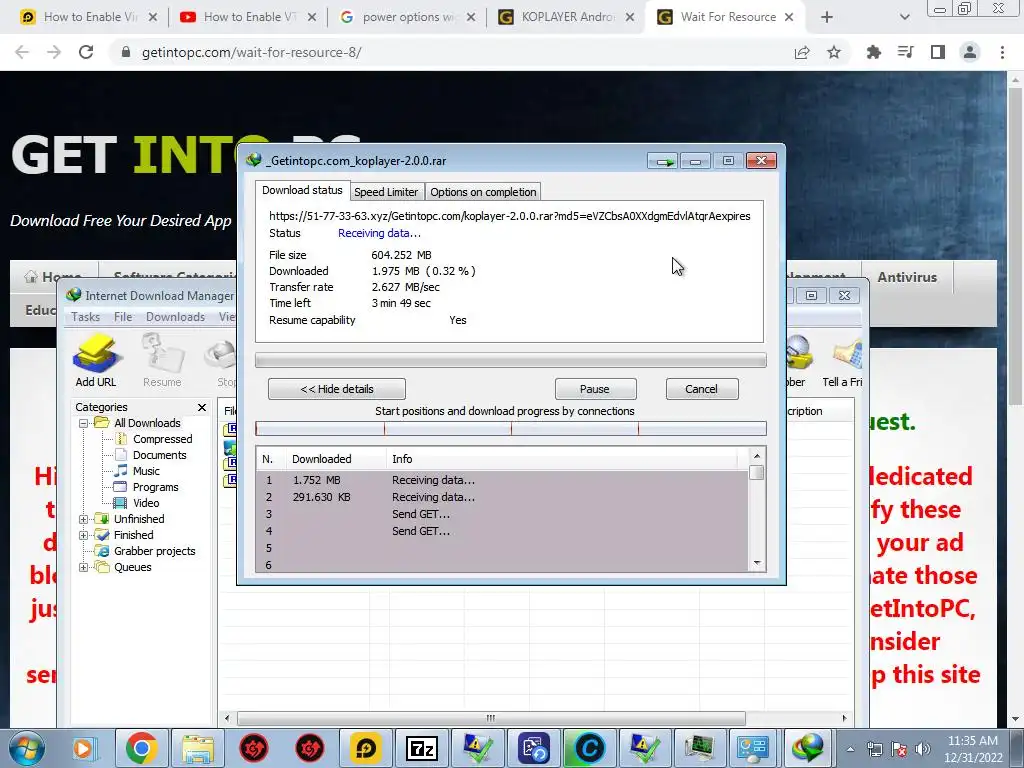Image resolution: width=1024 pixels, height=768 pixels.
Task: Select Video category in IDM tree
Action: pyautogui.click(x=146, y=504)
